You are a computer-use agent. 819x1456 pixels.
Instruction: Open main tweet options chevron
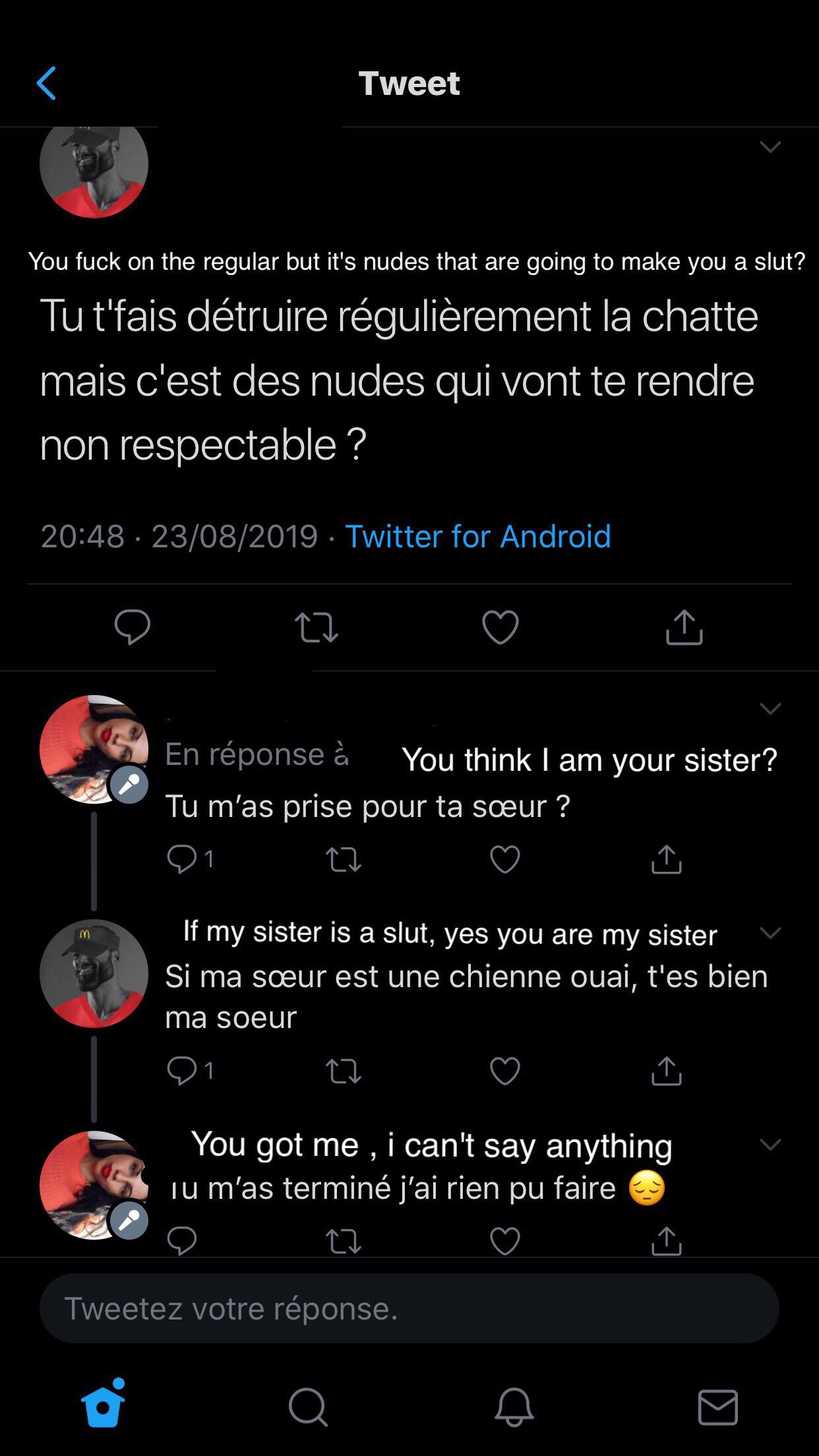tap(770, 146)
